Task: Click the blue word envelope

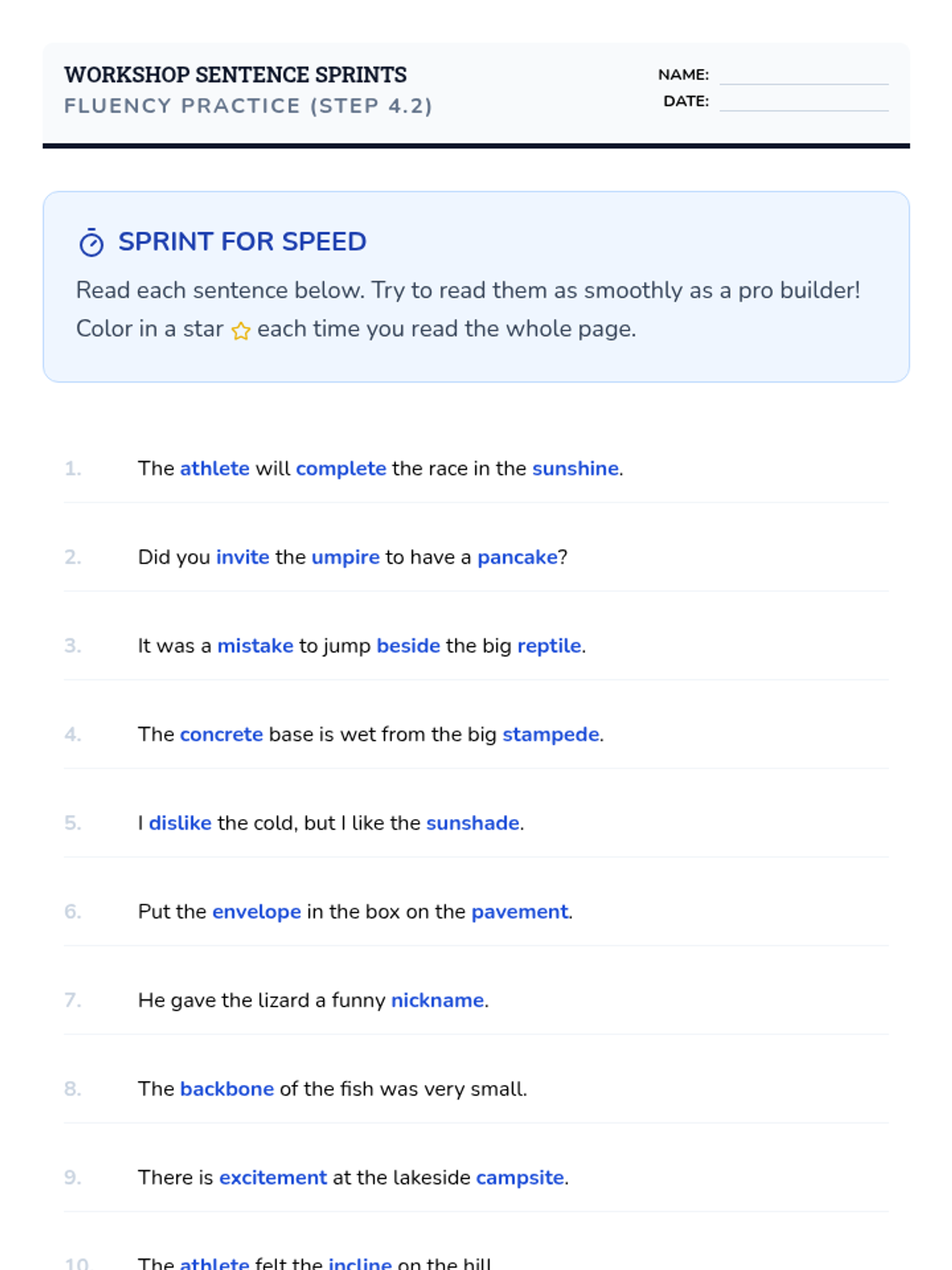Action: click(256, 912)
